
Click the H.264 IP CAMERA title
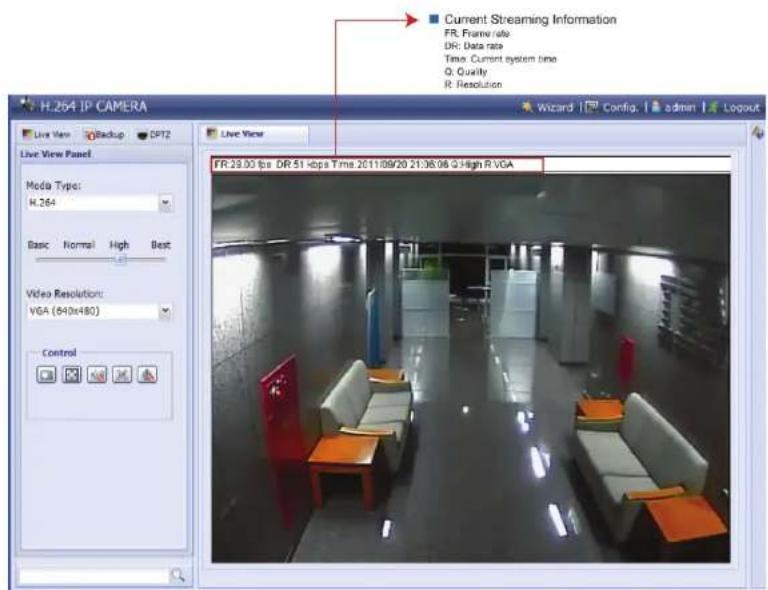coord(93,106)
